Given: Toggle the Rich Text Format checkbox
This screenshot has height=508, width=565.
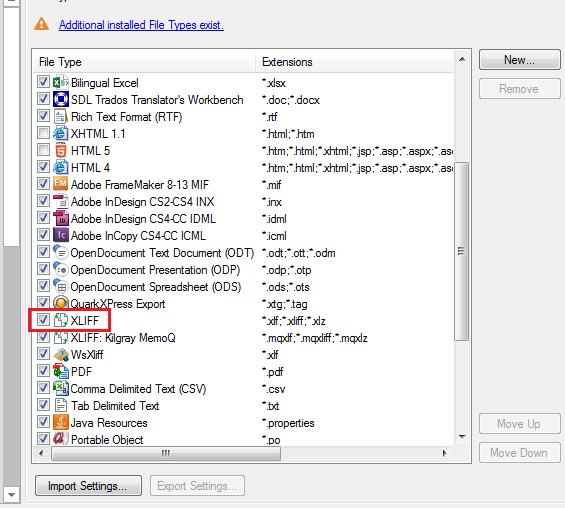Looking at the screenshot, I should 43,116.
